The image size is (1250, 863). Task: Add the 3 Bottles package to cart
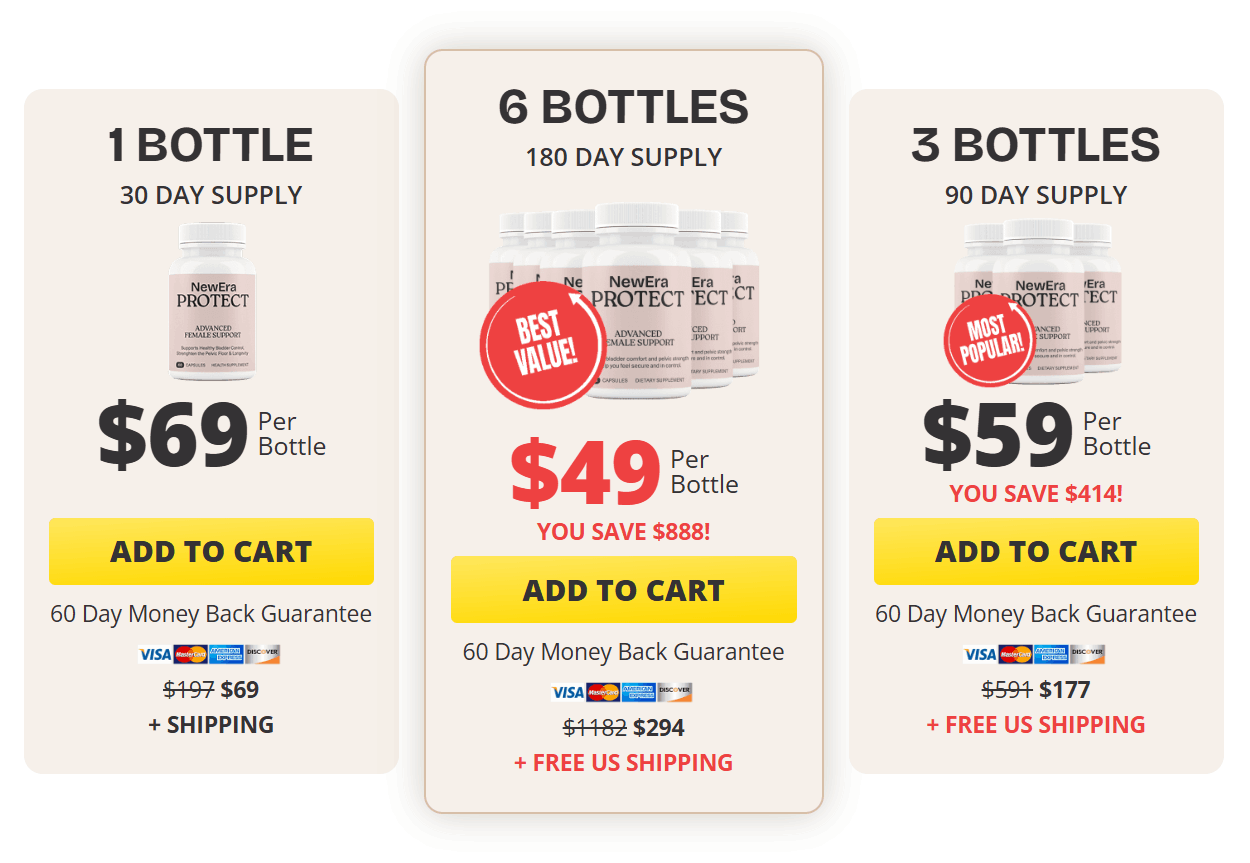coord(1036,551)
